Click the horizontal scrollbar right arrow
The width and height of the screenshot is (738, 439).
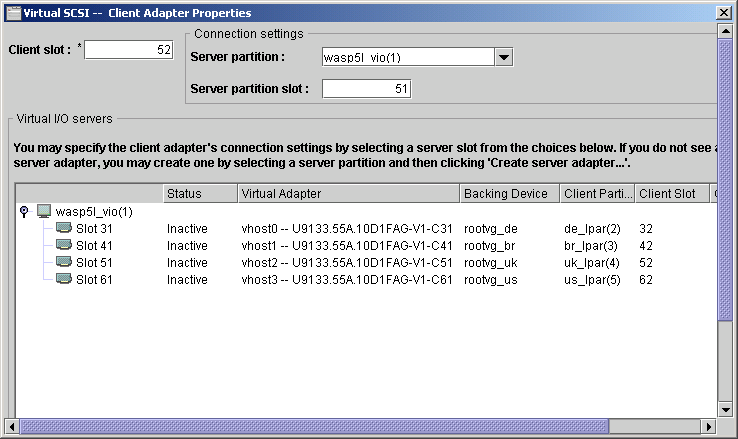(708, 427)
